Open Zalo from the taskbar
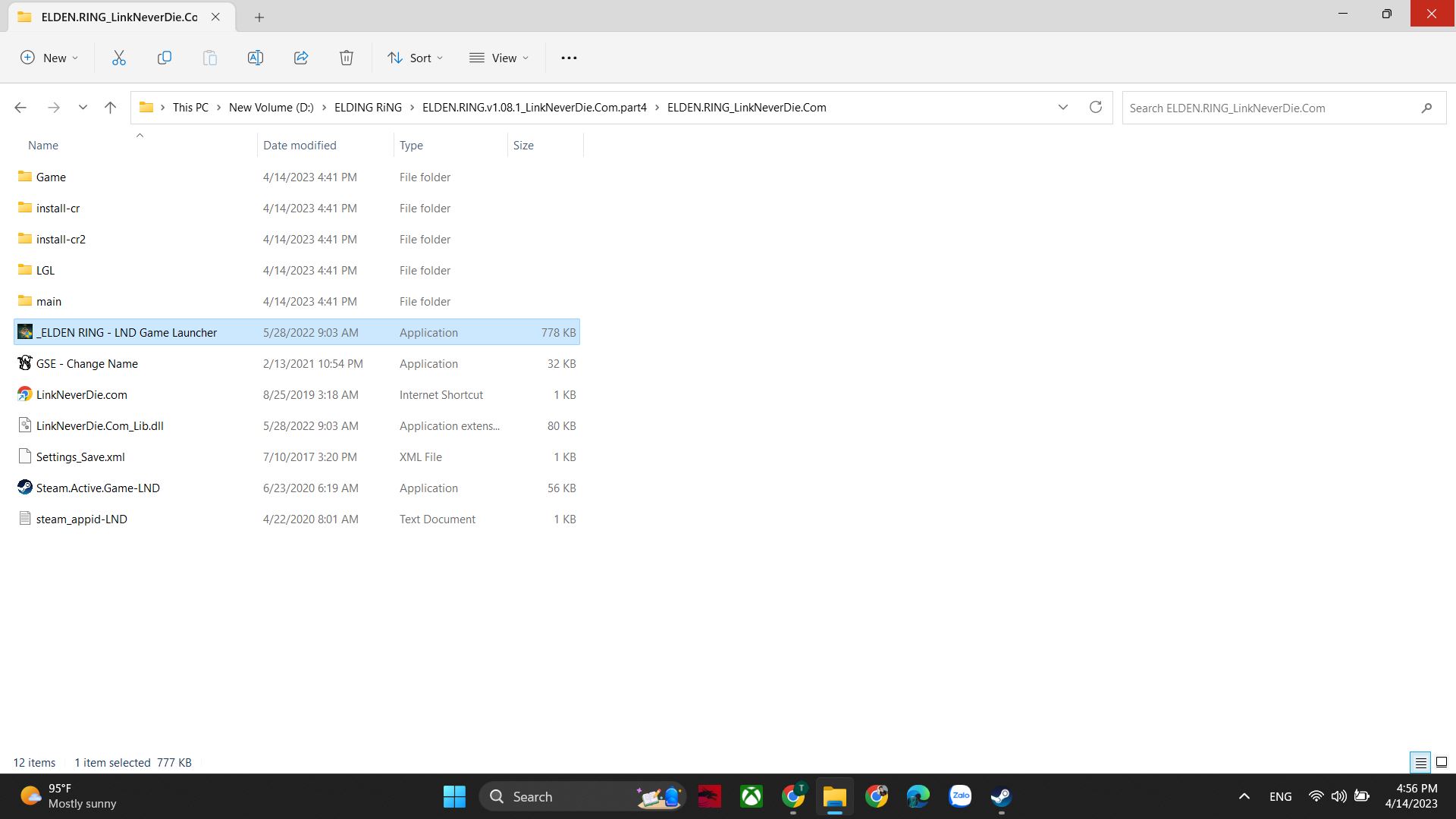Image resolution: width=1456 pixels, height=819 pixels. click(x=960, y=796)
